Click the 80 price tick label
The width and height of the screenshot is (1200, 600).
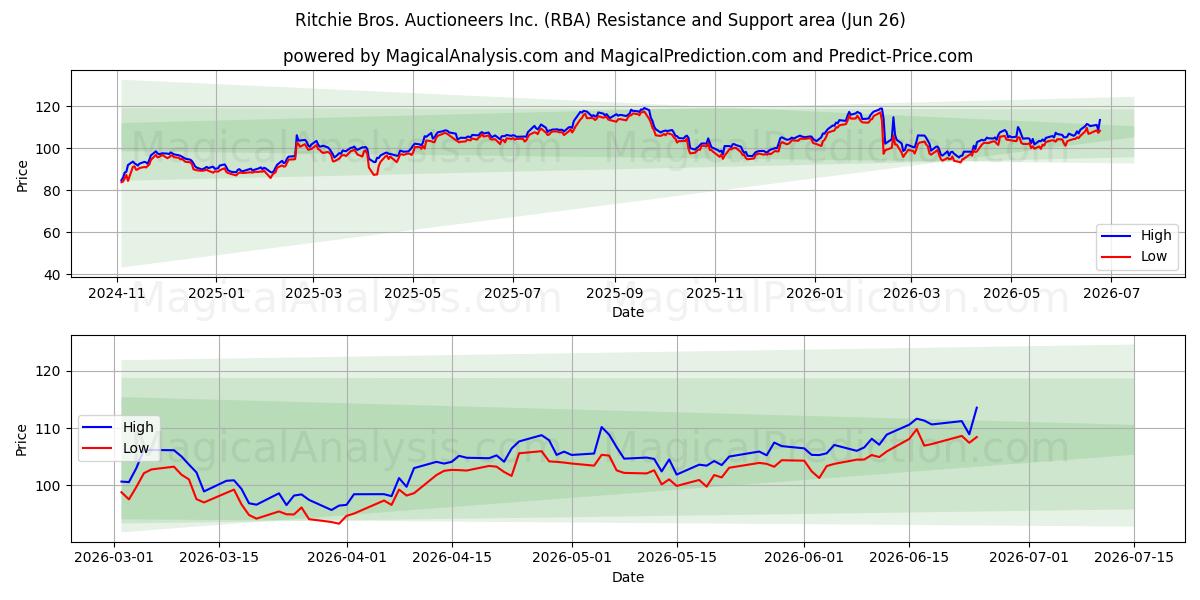[54, 191]
